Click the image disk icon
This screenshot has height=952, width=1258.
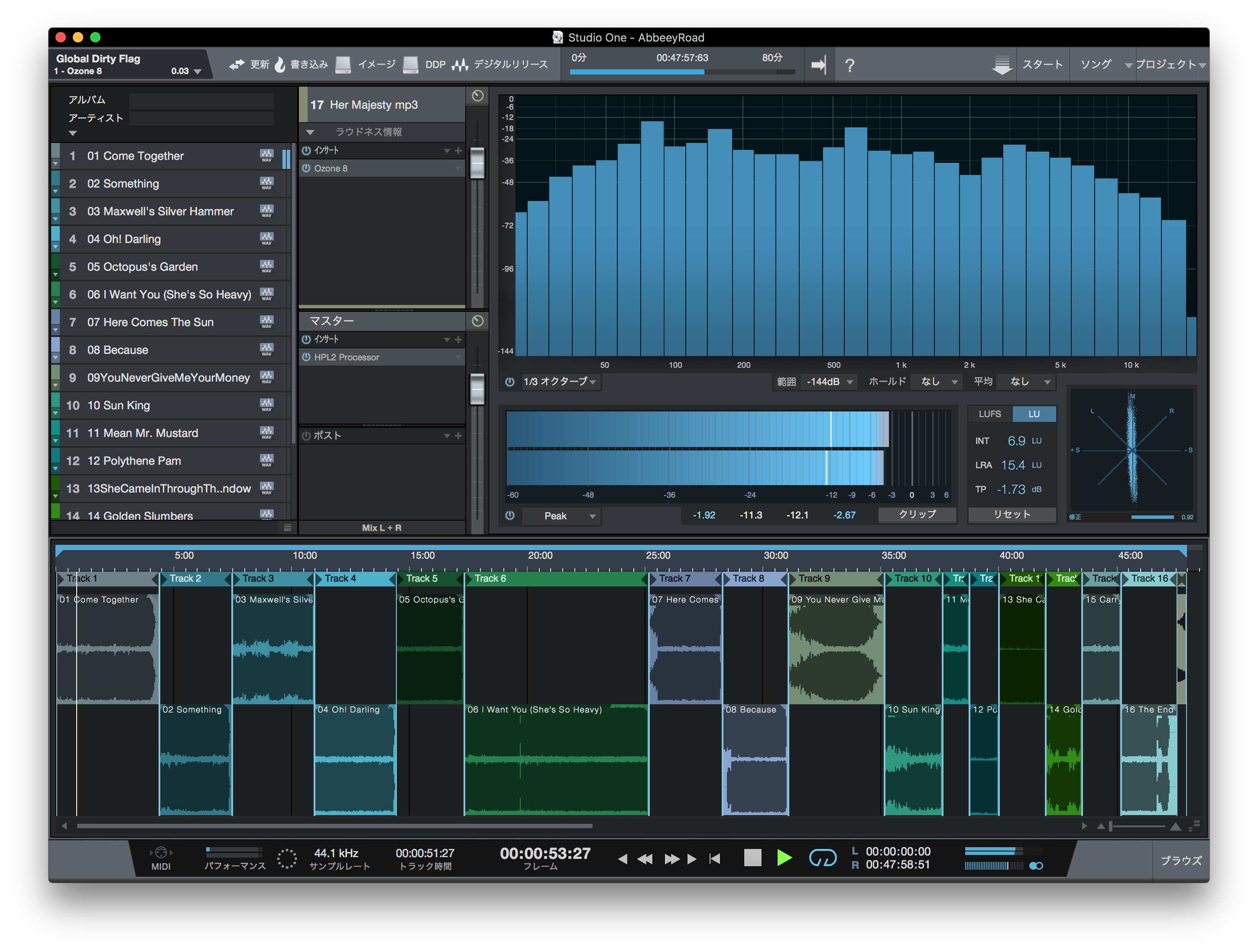pos(343,65)
